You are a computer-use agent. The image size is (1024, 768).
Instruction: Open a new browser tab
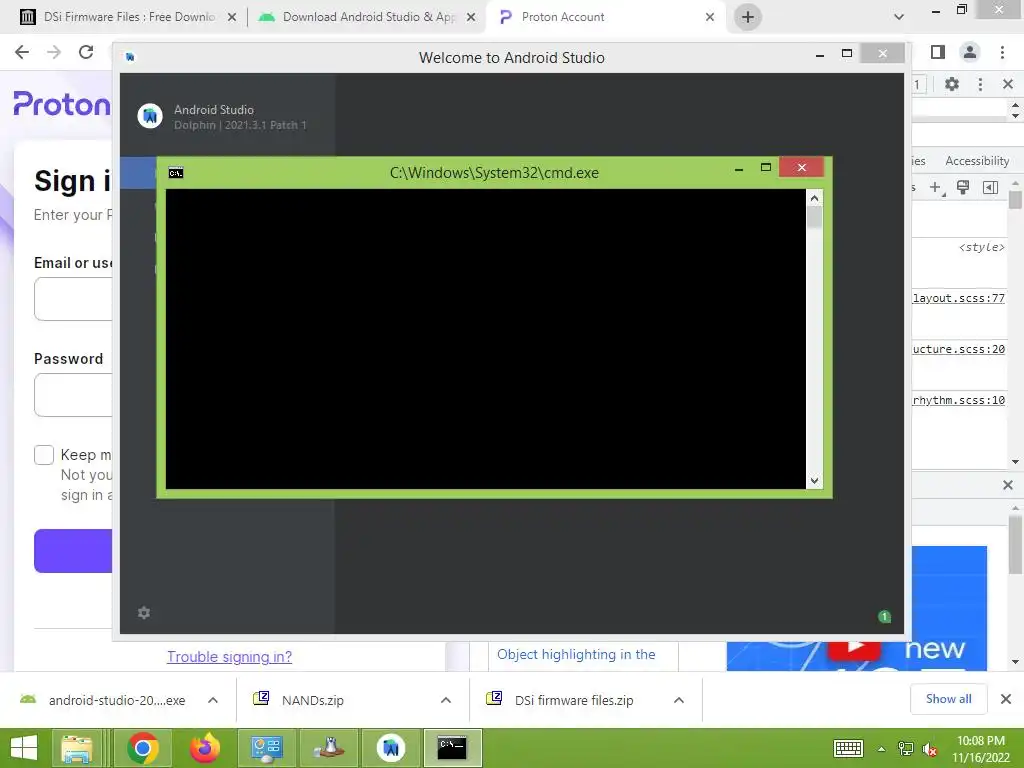click(x=748, y=17)
